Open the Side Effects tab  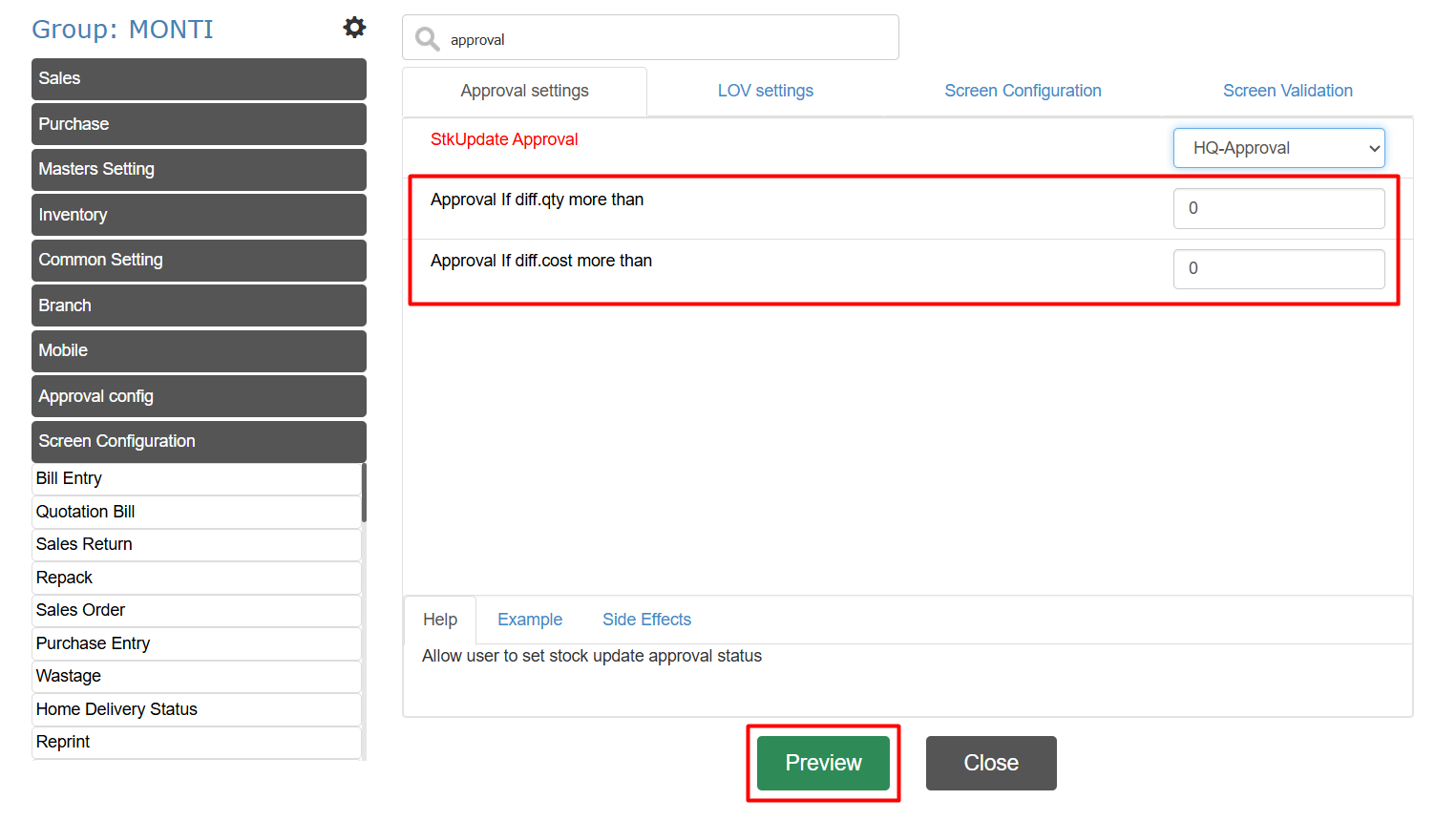646,620
